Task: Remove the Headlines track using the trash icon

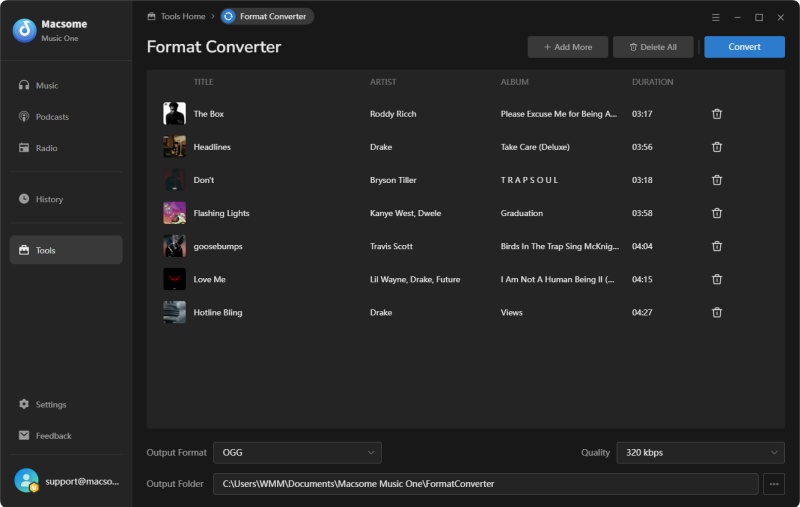Action: [717, 147]
